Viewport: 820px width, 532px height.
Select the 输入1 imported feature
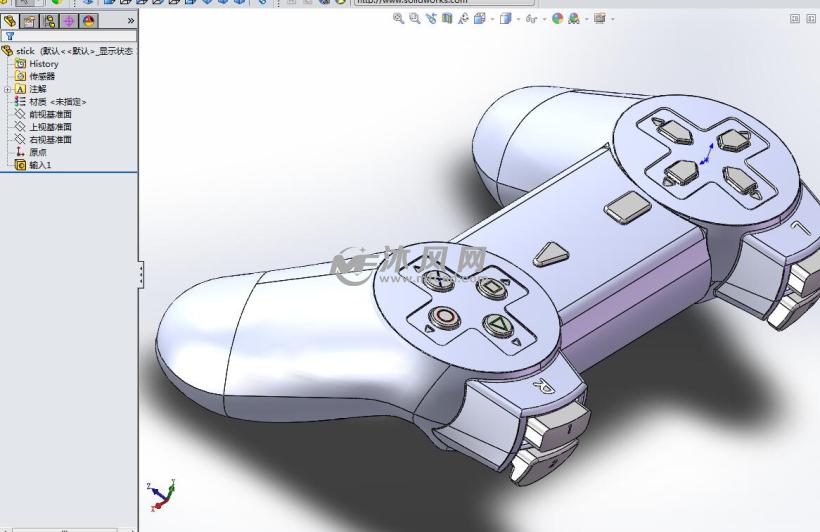pyautogui.click(x=33, y=165)
